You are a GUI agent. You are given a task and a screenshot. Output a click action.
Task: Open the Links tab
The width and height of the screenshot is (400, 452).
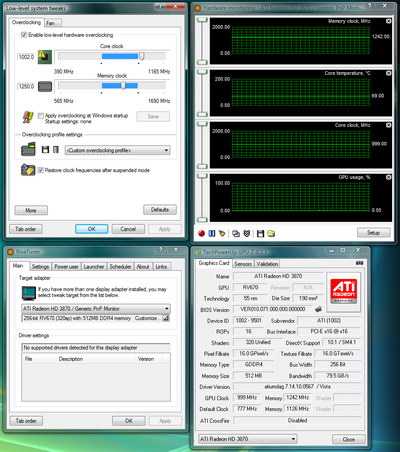point(161,267)
